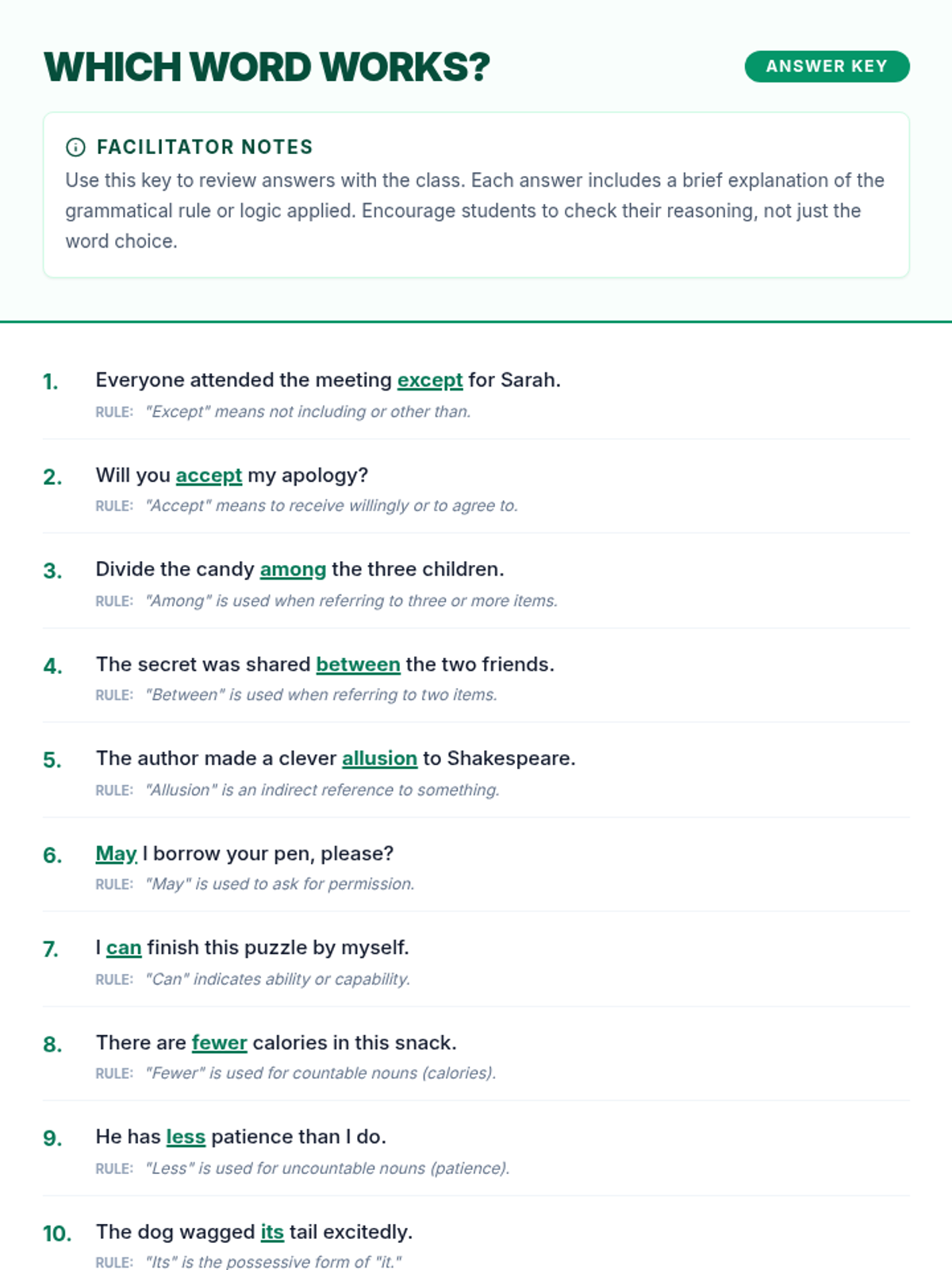Select the underlined answer "fewer"

click(x=220, y=1042)
